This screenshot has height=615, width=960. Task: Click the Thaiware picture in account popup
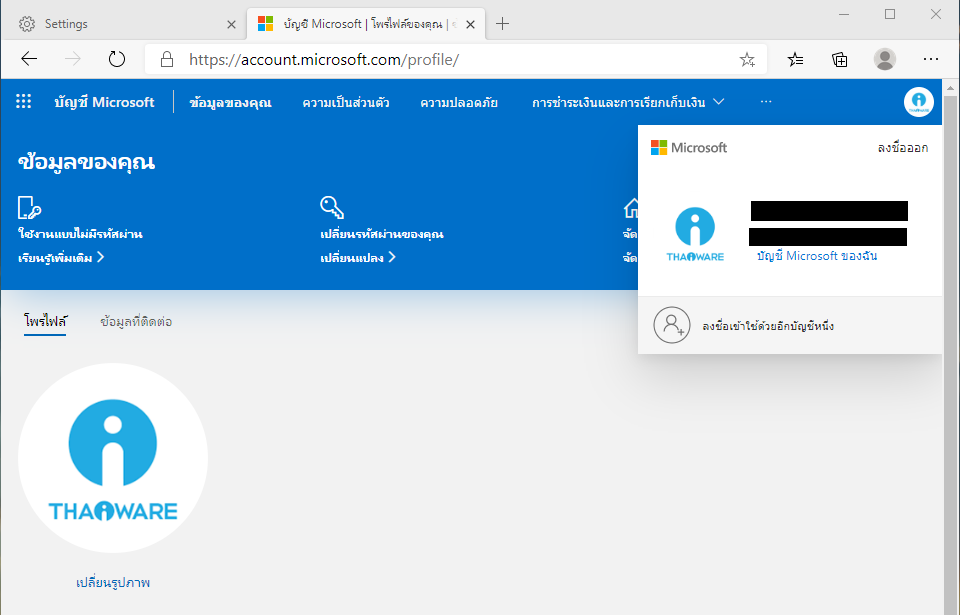click(x=695, y=235)
